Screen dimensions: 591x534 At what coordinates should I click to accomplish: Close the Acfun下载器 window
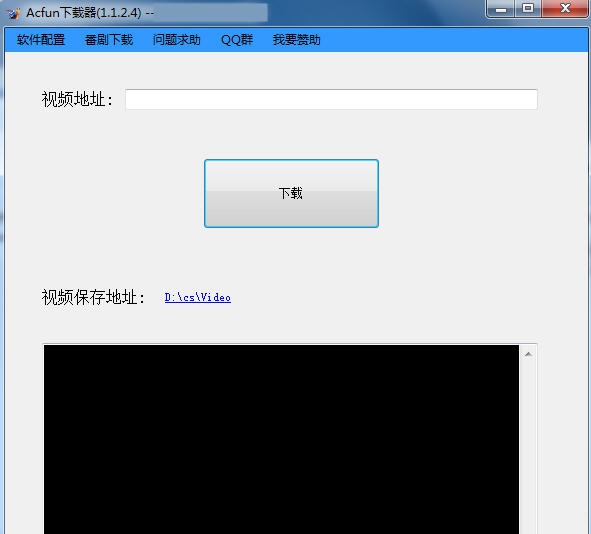(565, 9)
